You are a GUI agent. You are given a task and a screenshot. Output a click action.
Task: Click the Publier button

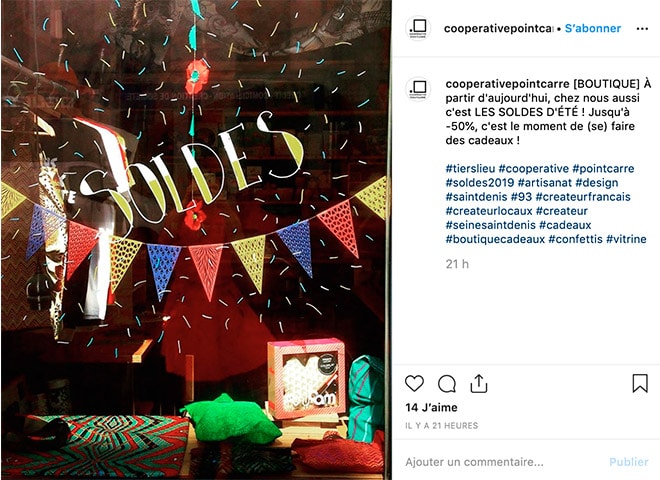(628, 462)
